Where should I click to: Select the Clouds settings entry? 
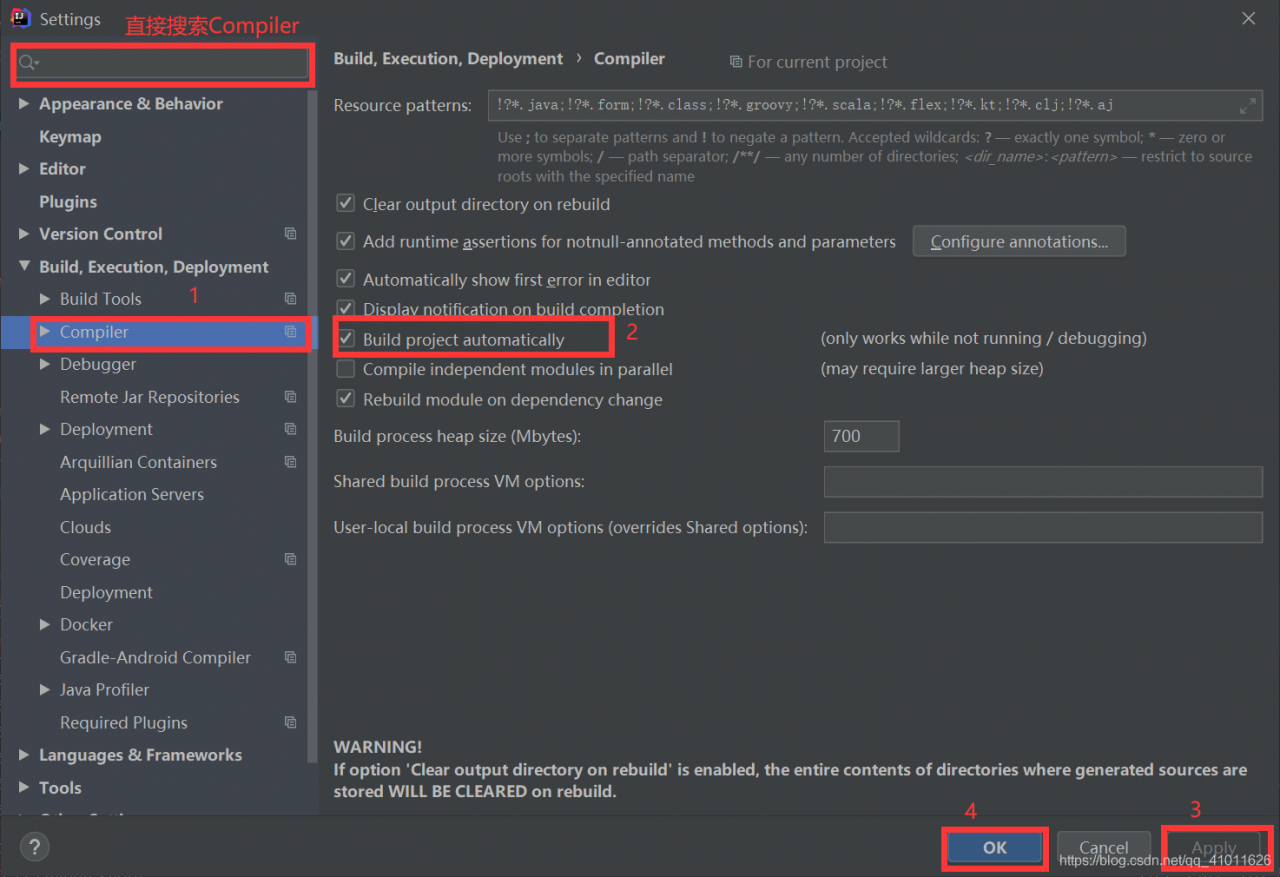pos(85,527)
